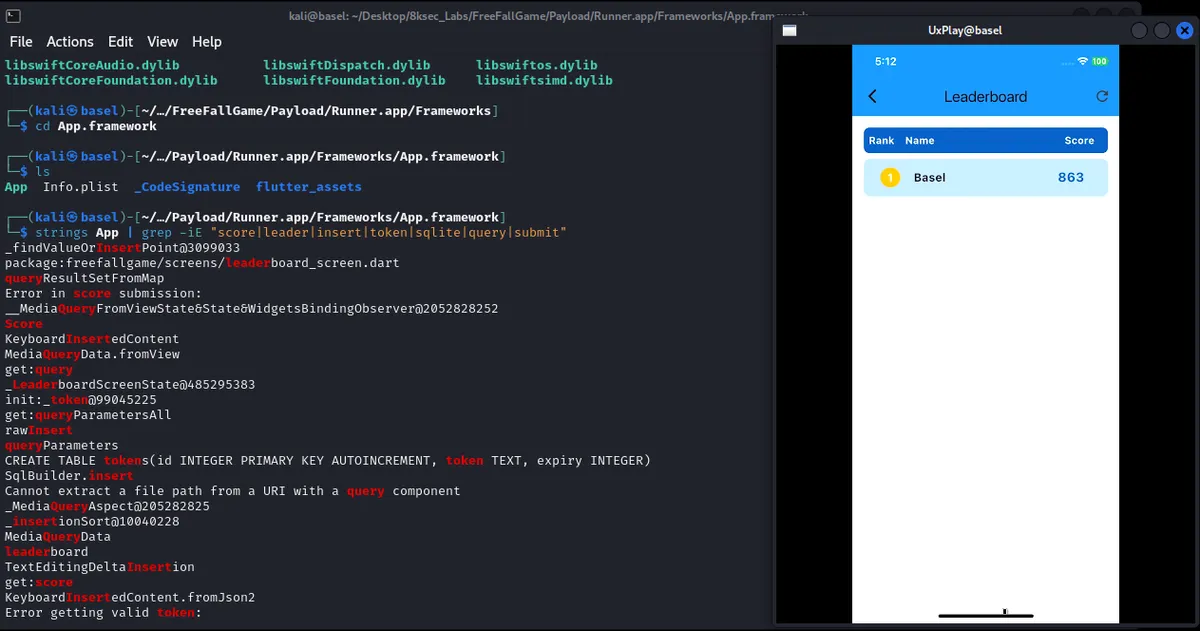Click libswiftsimd.dylib in terminal output
1200x631 pixels.
(544, 80)
